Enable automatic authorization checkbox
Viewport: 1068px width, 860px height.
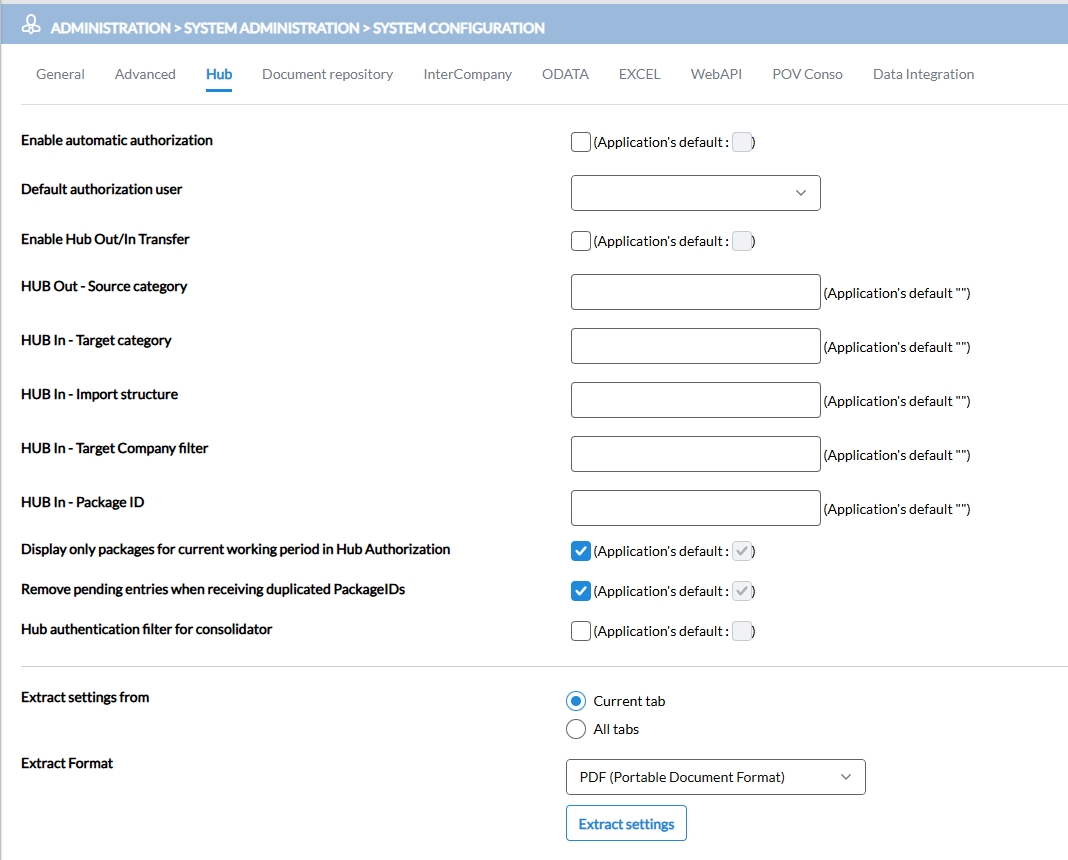point(580,142)
